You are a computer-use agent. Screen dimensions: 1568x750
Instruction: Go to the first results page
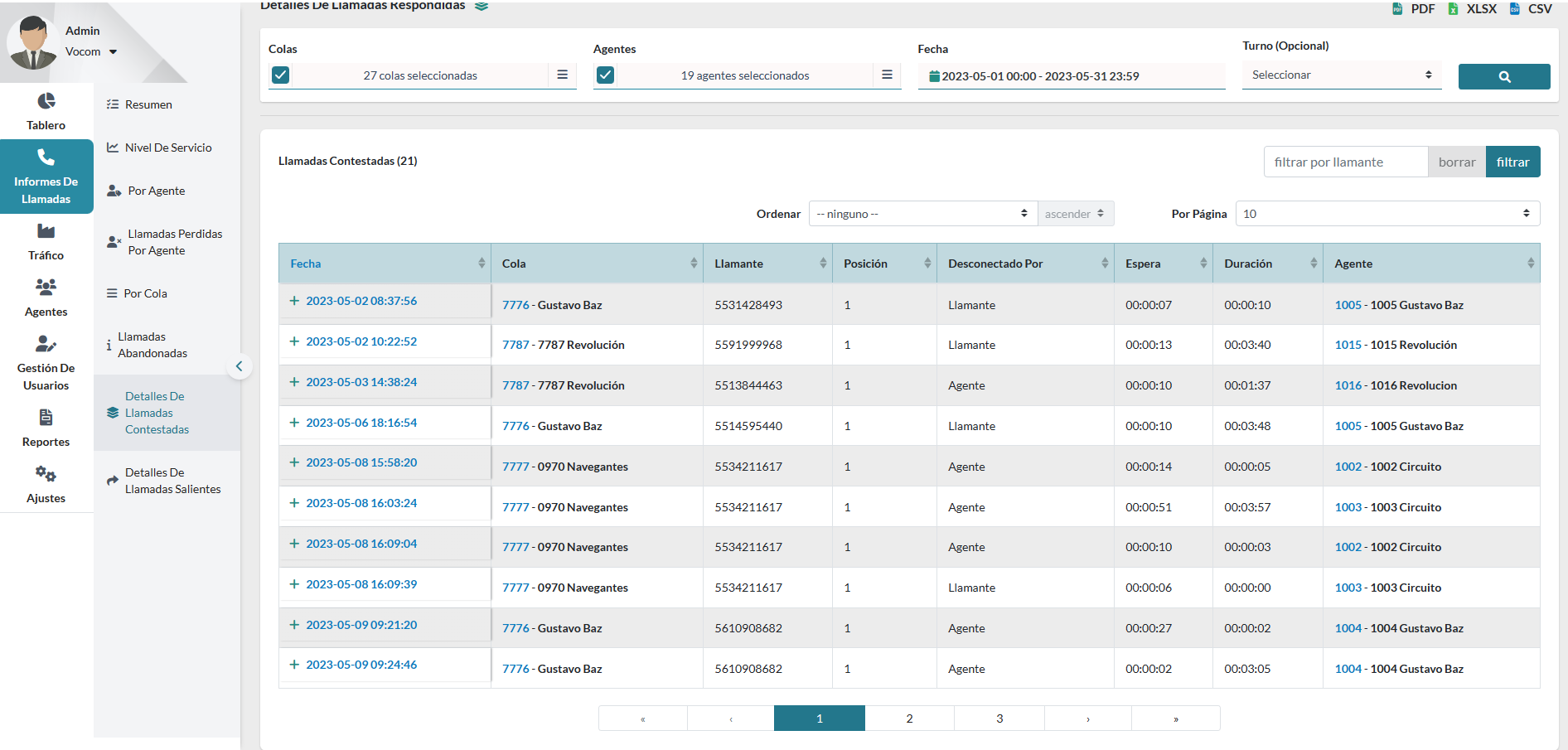pos(643,719)
